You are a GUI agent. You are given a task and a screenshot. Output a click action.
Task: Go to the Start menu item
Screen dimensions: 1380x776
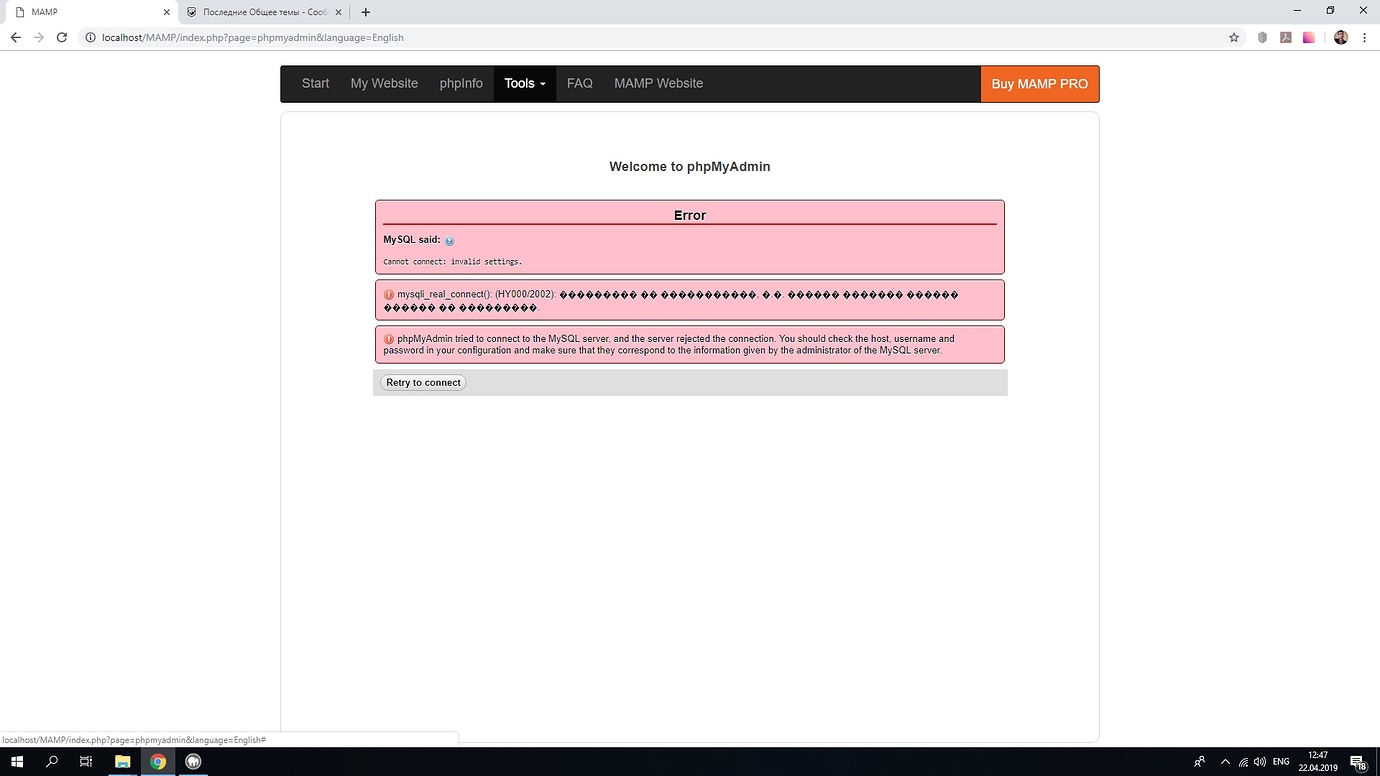315,84
